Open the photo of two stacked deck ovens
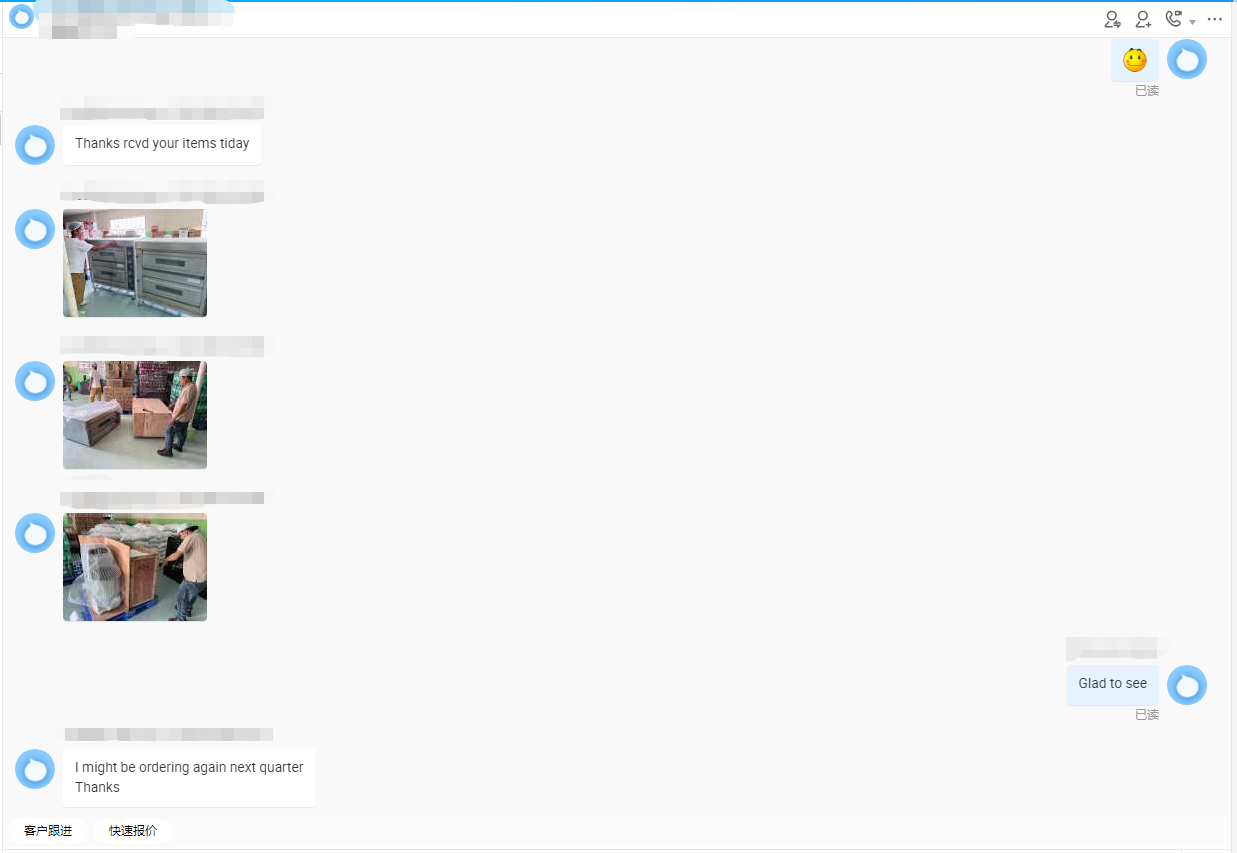The image size is (1237, 853). (135, 263)
